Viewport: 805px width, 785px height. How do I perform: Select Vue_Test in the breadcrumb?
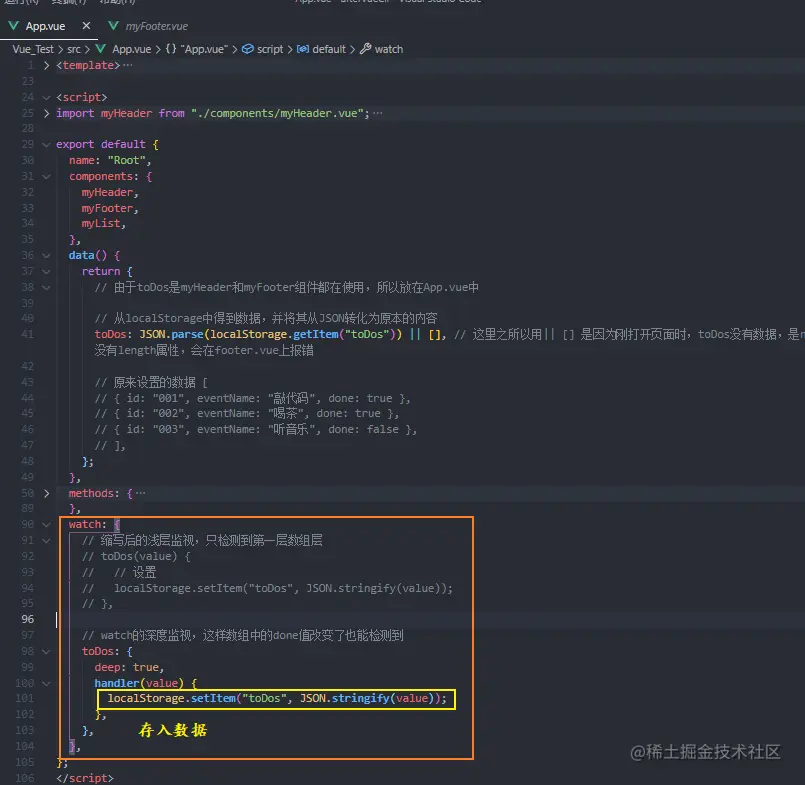tap(33, 49)
